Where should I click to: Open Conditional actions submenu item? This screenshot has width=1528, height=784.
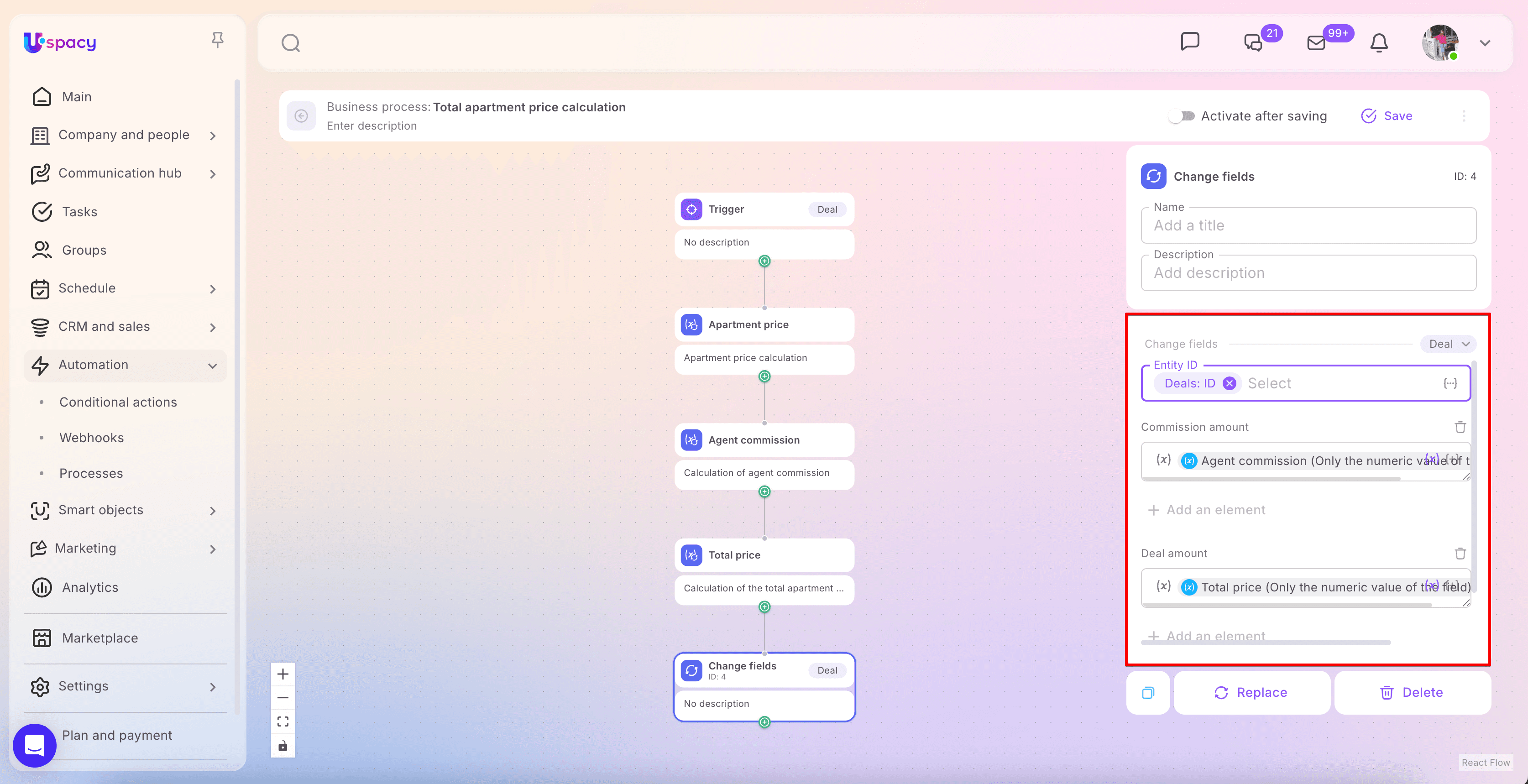[x=118, y=402]
